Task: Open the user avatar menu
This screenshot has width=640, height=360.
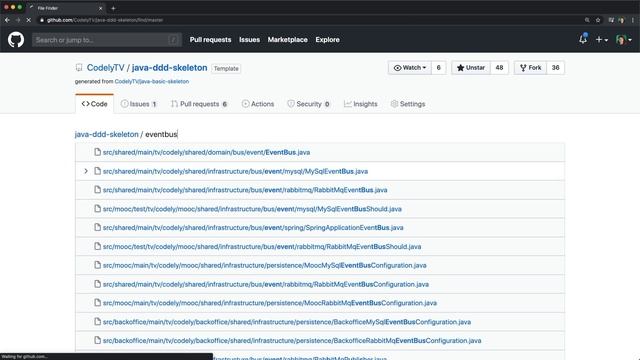Action: tap(624, 40)
